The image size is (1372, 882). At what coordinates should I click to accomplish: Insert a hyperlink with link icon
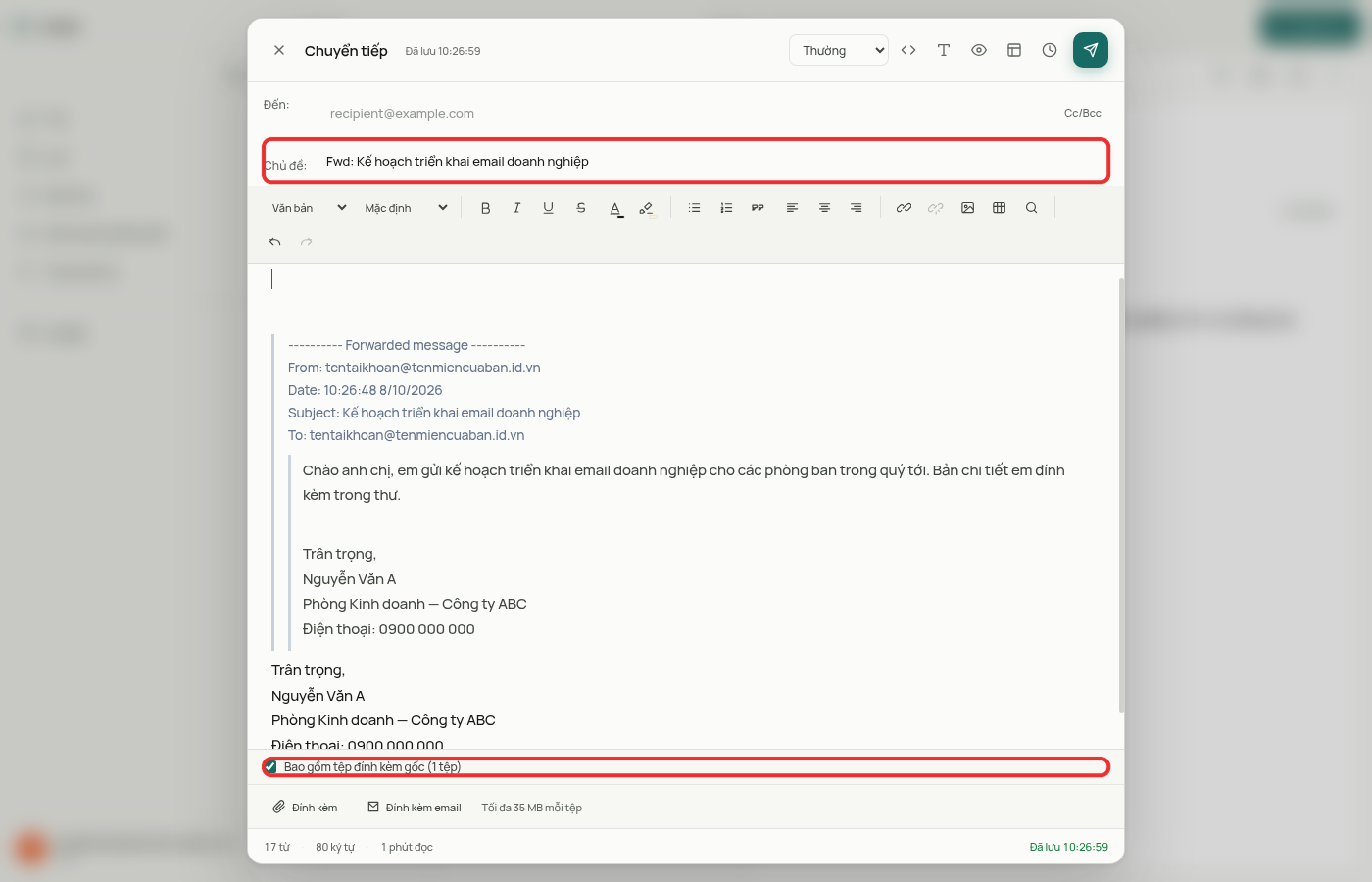[x=904, y=208]
